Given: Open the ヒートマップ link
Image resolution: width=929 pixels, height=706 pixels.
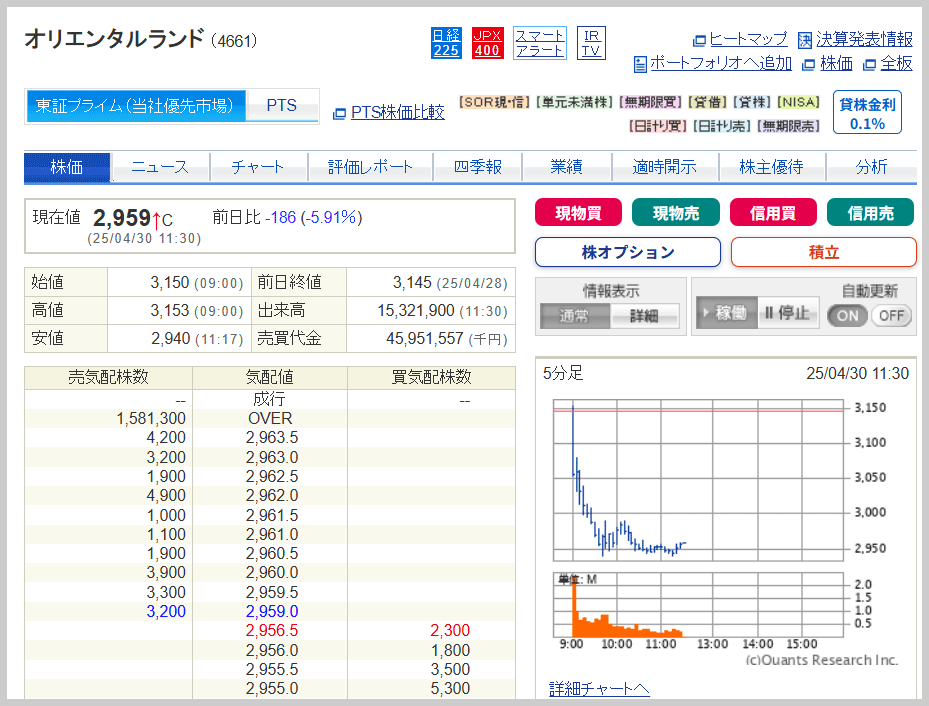Looking at the screenshot, I should [748, 39].
